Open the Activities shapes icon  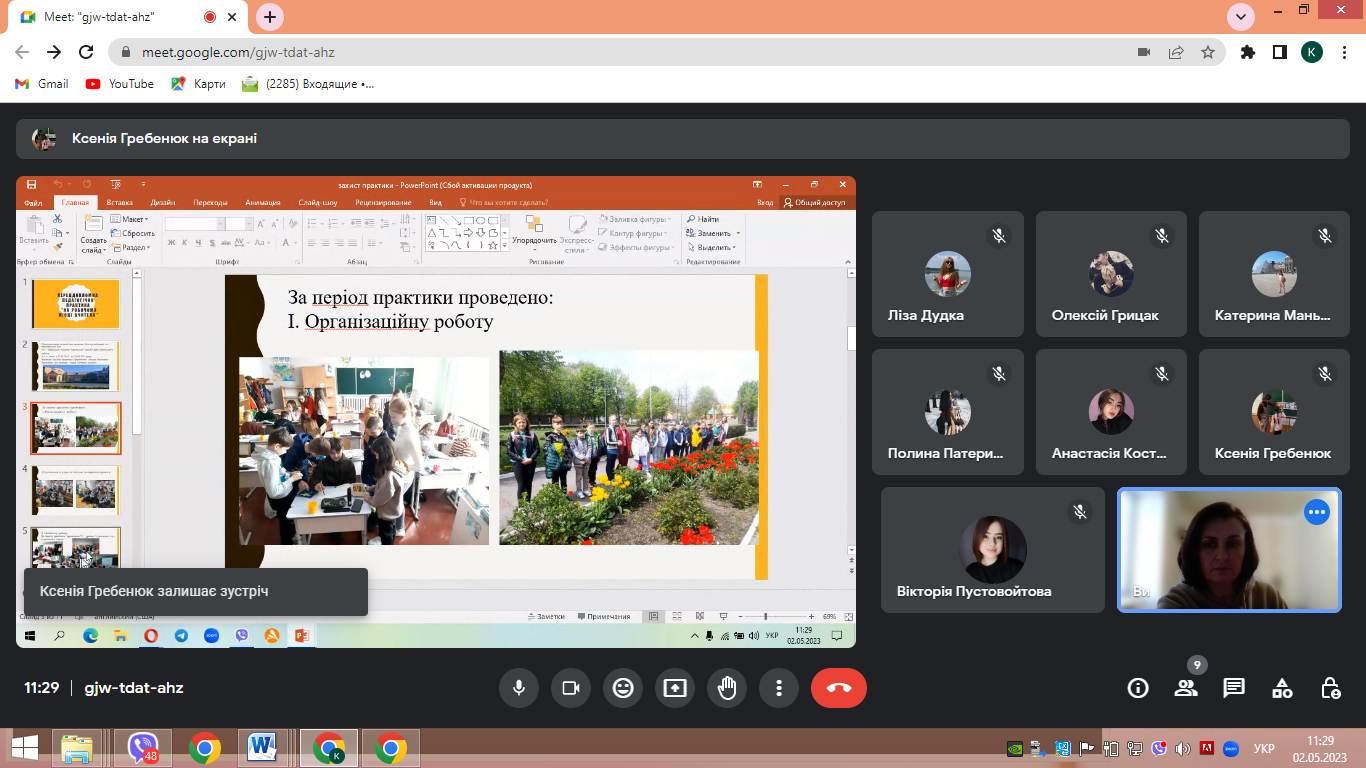point(1282,688)
